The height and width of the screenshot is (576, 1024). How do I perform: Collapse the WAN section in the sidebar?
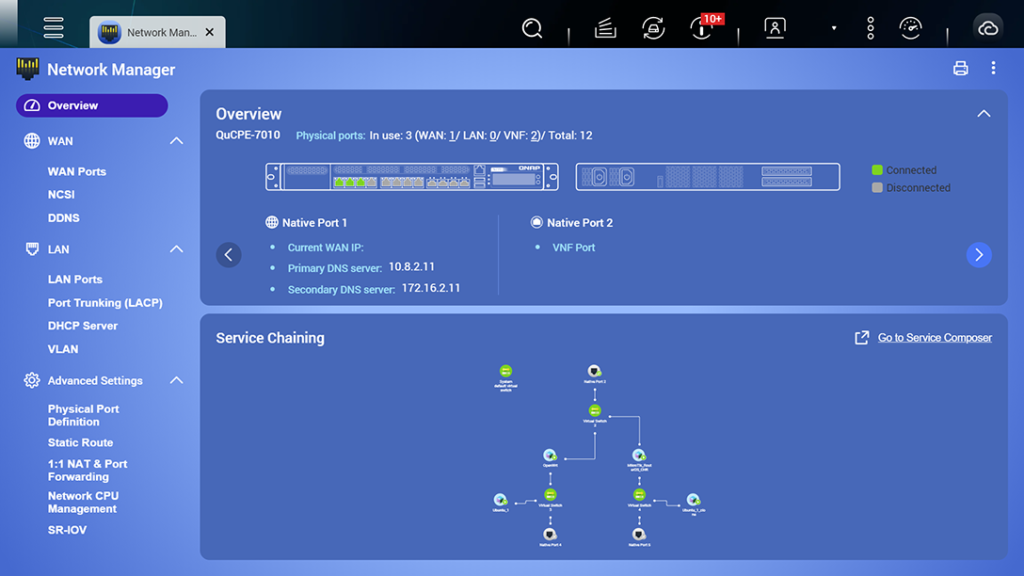point(176,140)
